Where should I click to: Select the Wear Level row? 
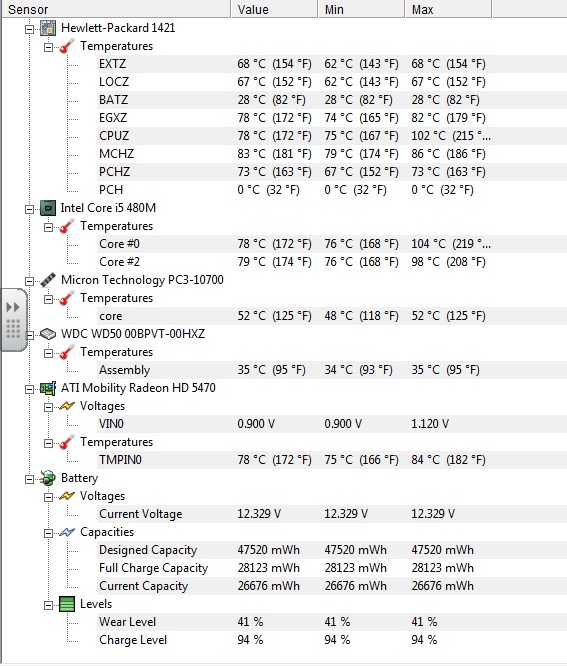pos(332,622)
